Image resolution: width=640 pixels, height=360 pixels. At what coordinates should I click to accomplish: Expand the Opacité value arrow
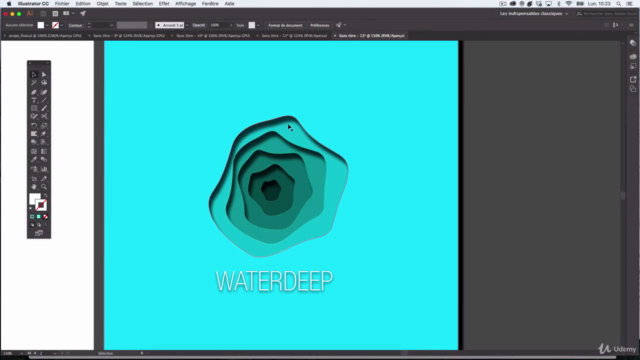pyautogui.click(x=231, y=25)
